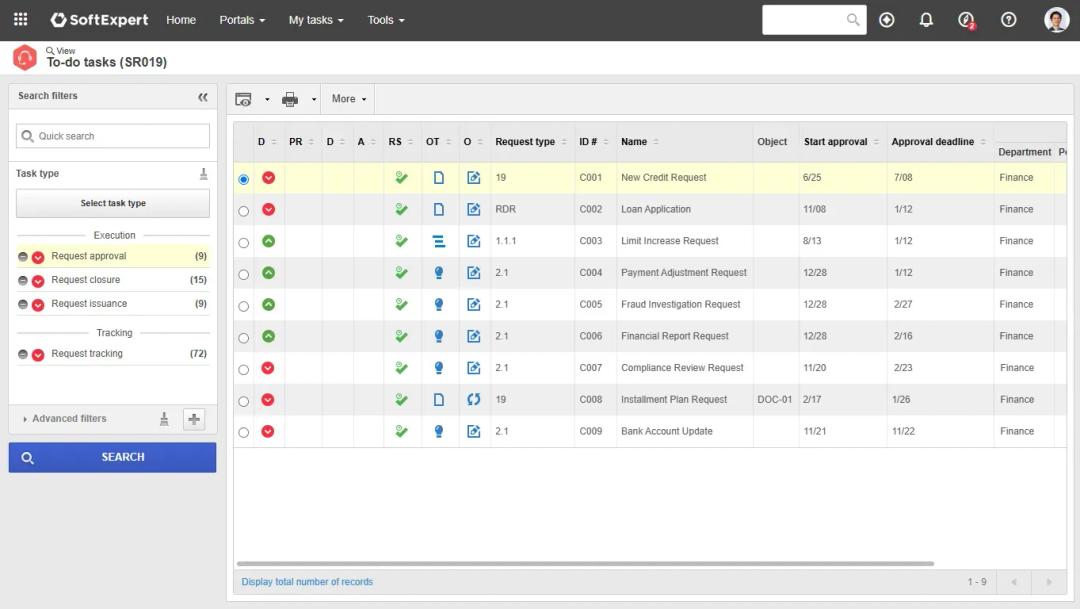Open the user profile avatar
The image size is (1080, 609).
(1056, 20)
